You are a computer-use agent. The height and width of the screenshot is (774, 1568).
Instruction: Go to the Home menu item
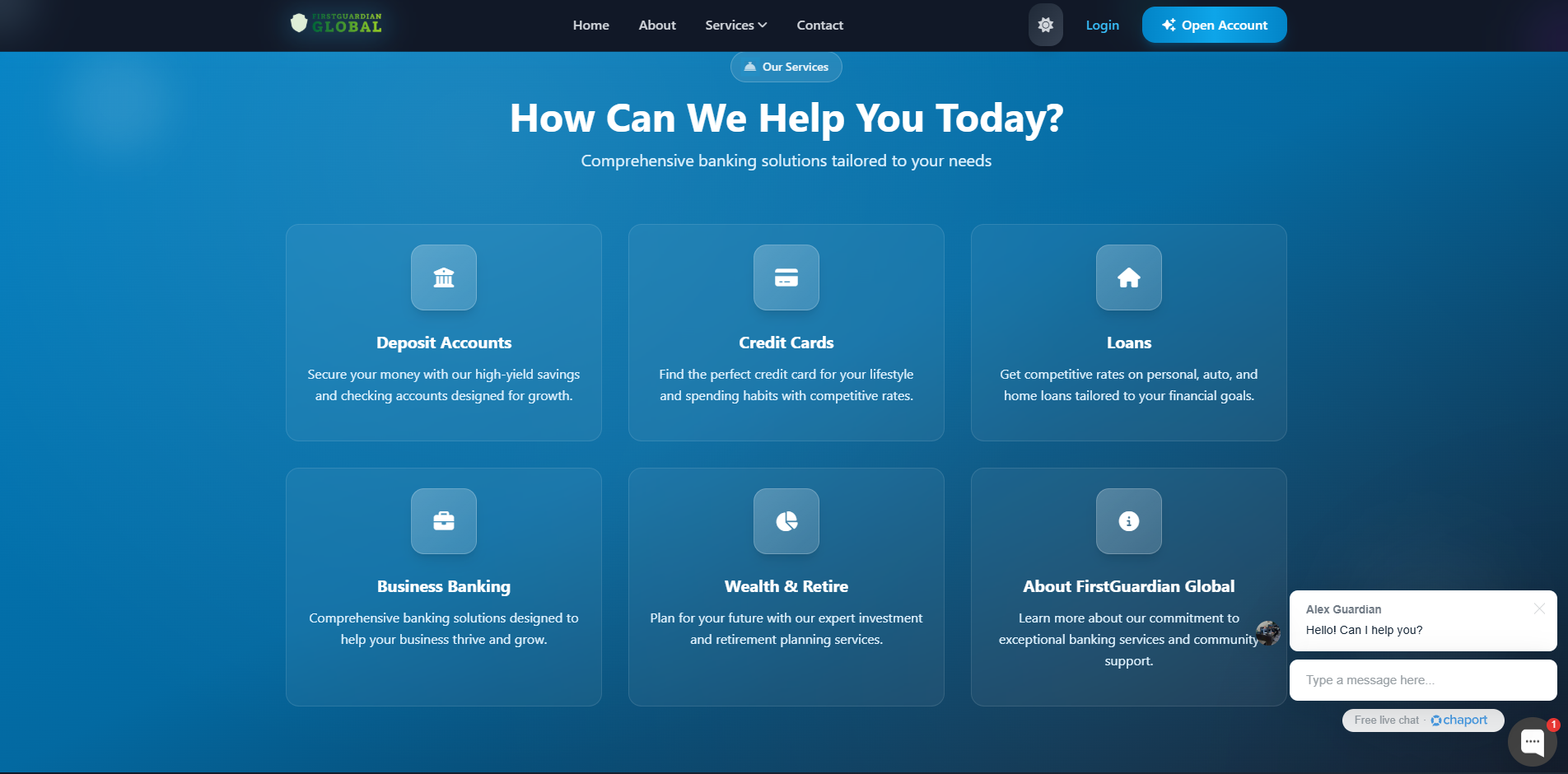click(x=591, y=25)
